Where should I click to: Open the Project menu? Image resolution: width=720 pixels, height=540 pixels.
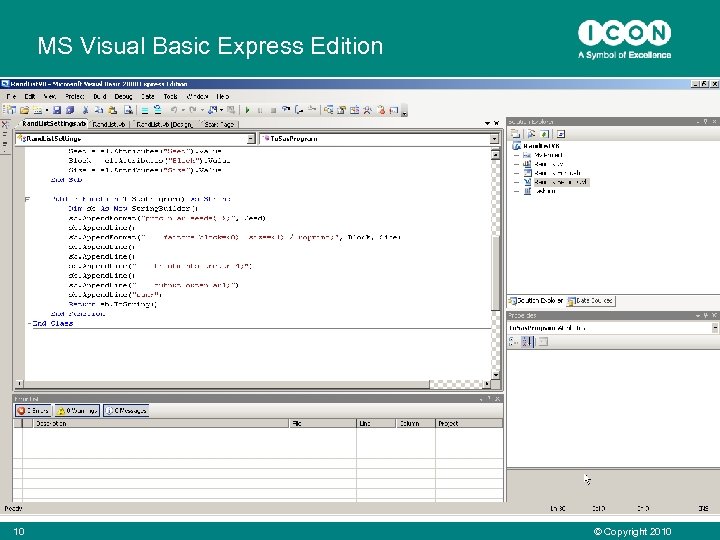[74, 96]
